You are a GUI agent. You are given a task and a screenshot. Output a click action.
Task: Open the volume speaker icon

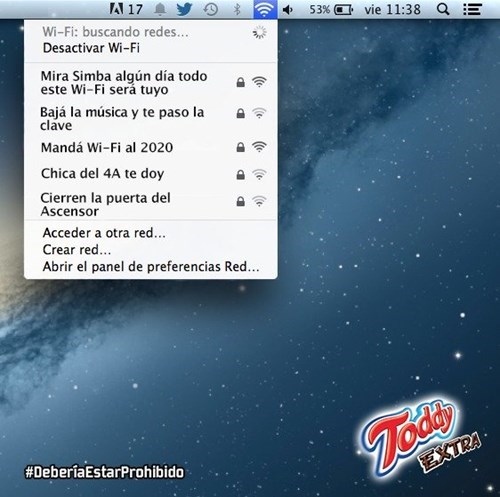(x=288, y=10)
